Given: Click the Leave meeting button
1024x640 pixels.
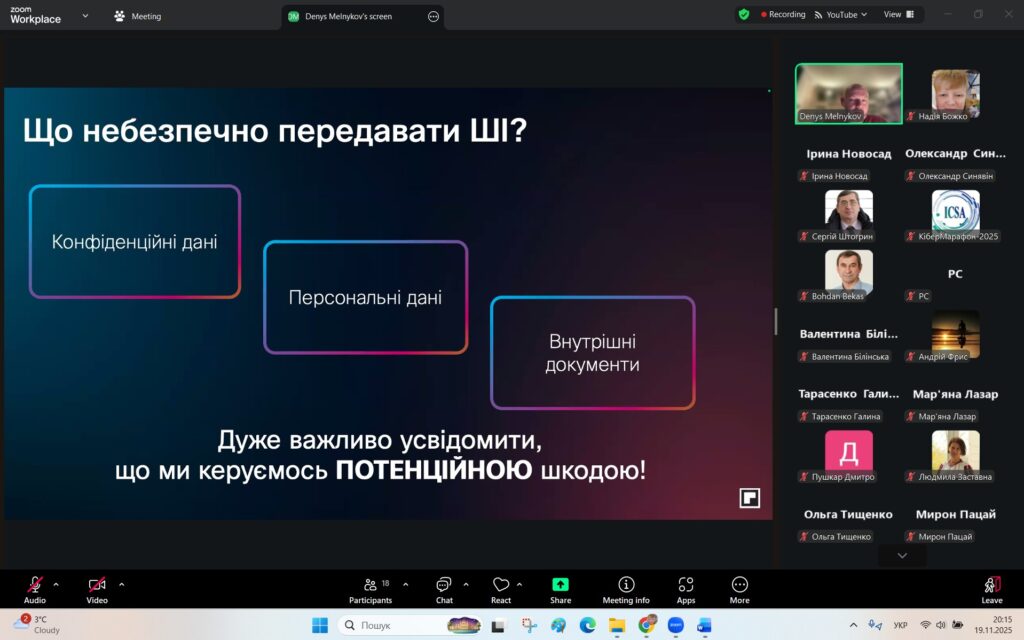Looking at the screenshot, I should click(x=992, y=589).
